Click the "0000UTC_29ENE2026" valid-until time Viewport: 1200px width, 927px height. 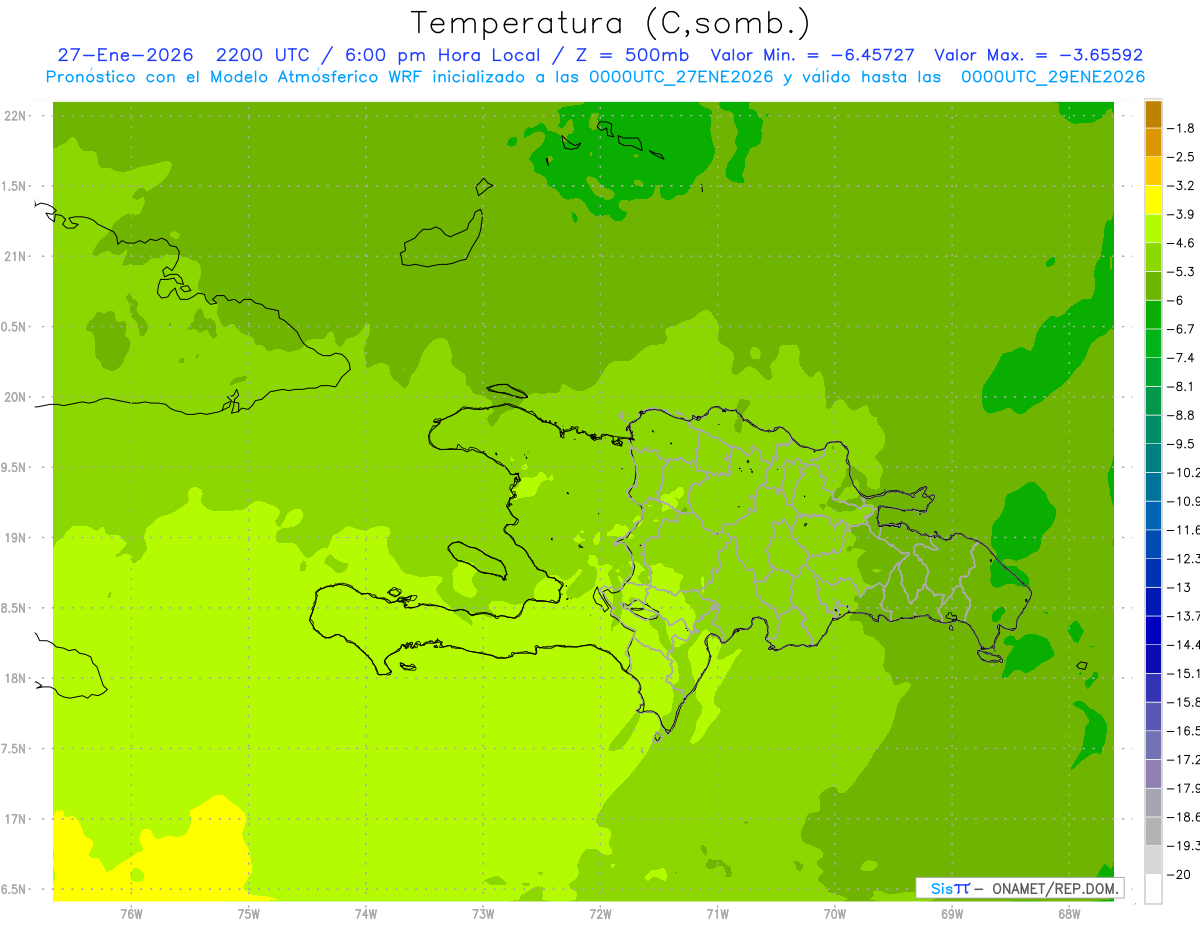(x=1053, y=77)
